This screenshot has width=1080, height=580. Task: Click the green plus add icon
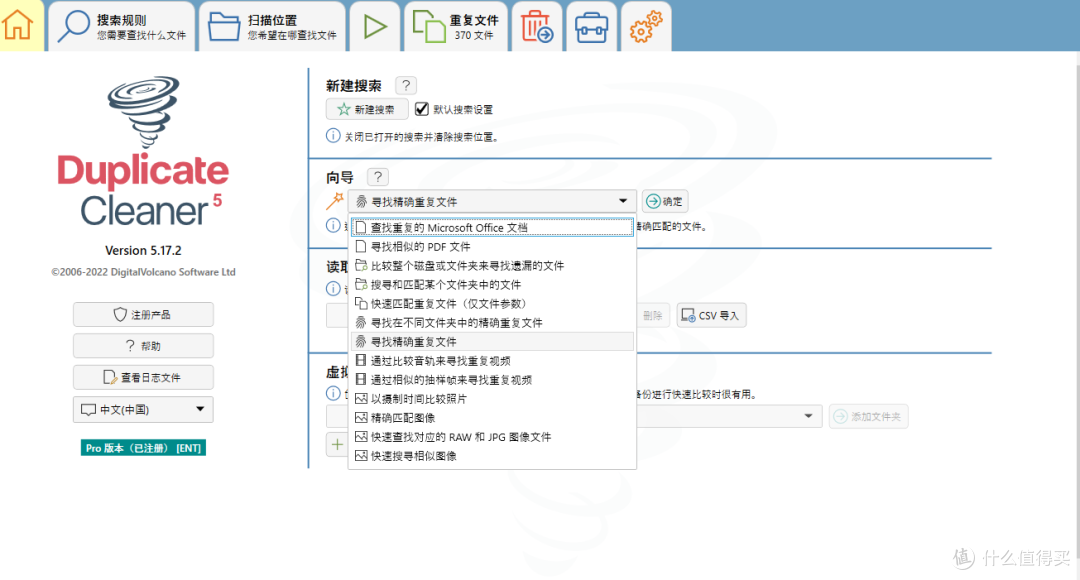tap(337, 445)
